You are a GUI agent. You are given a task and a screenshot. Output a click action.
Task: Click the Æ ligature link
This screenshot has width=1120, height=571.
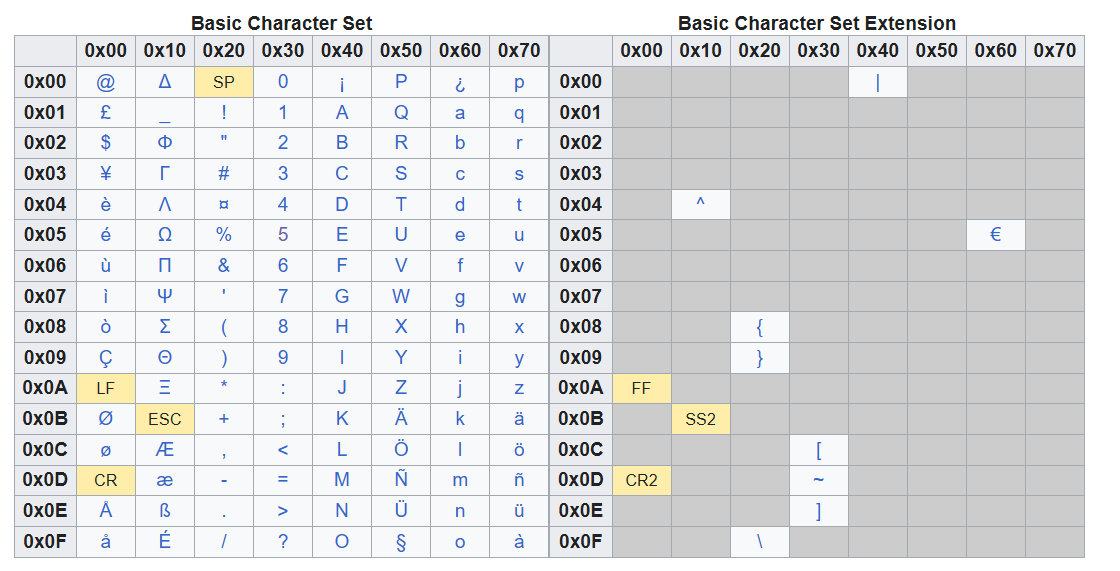[165, 450]
